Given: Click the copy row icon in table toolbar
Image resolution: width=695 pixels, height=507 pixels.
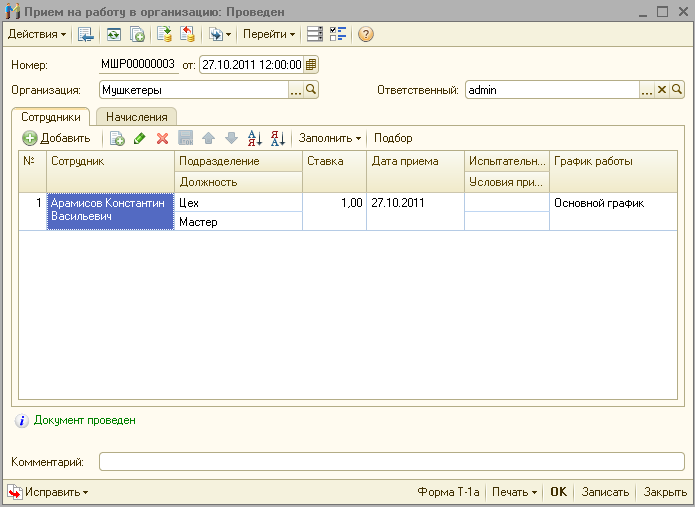Looking at the screenshot, I should [x=117, y=138].
